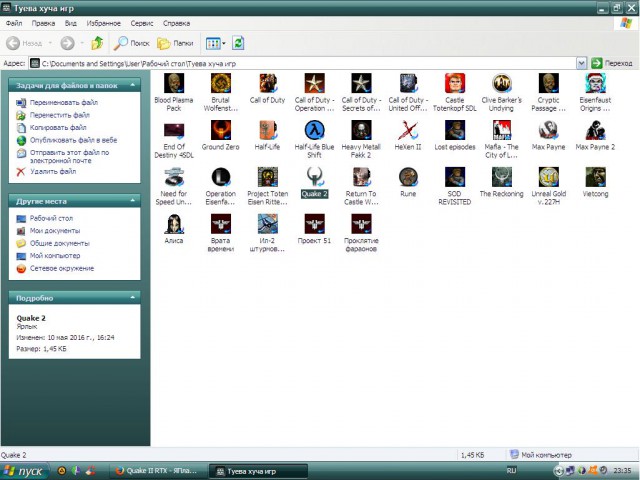Select the Castle Totenkopf SDL icon
This screenshot has height=480, width=640.
(455, 83)
